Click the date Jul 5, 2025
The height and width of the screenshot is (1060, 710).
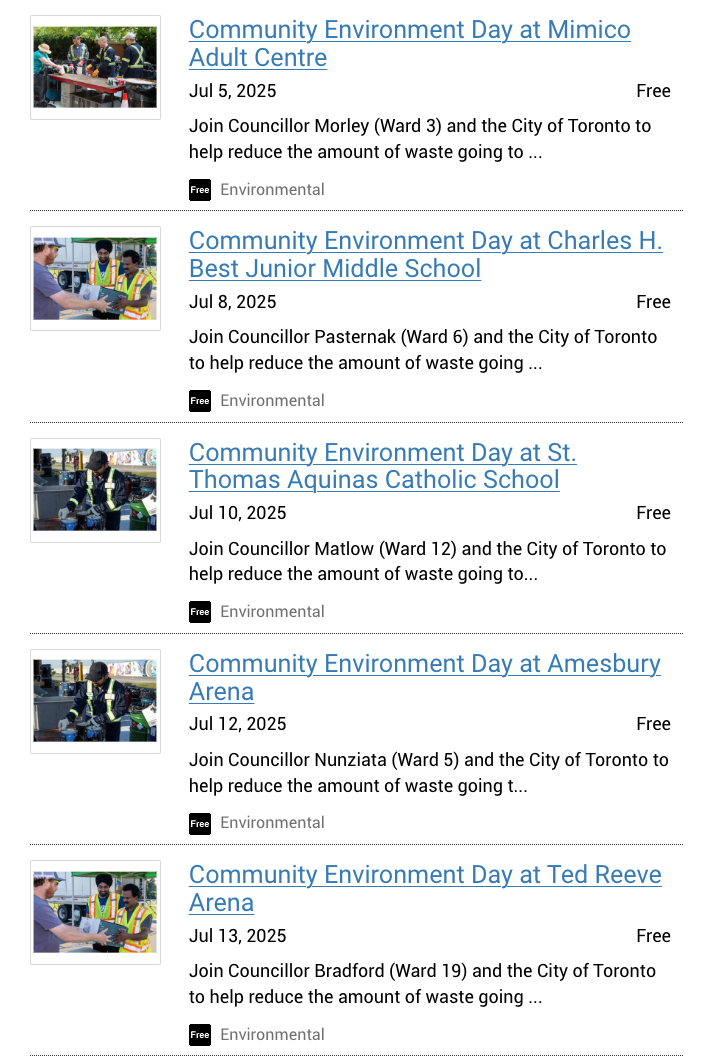(233, 91)
